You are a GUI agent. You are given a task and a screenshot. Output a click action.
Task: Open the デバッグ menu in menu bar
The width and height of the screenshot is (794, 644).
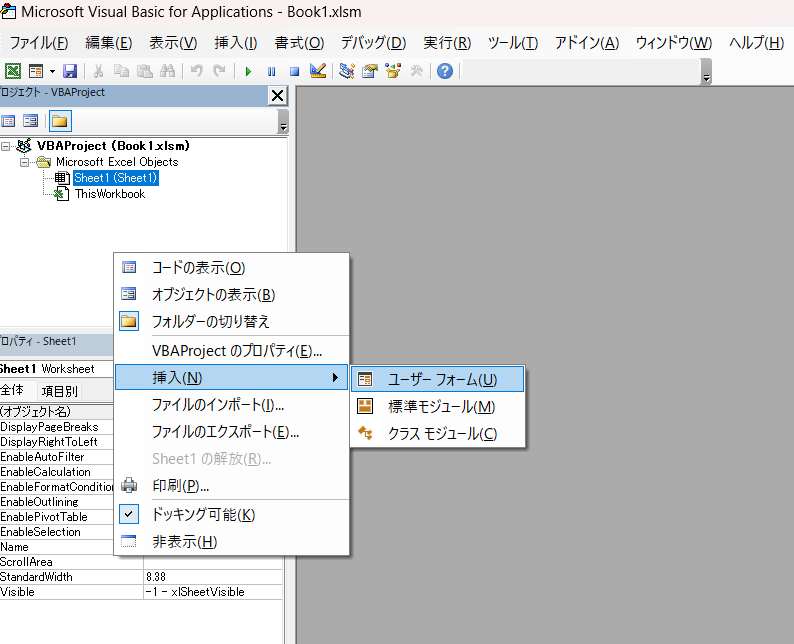(x=373, y=43)
